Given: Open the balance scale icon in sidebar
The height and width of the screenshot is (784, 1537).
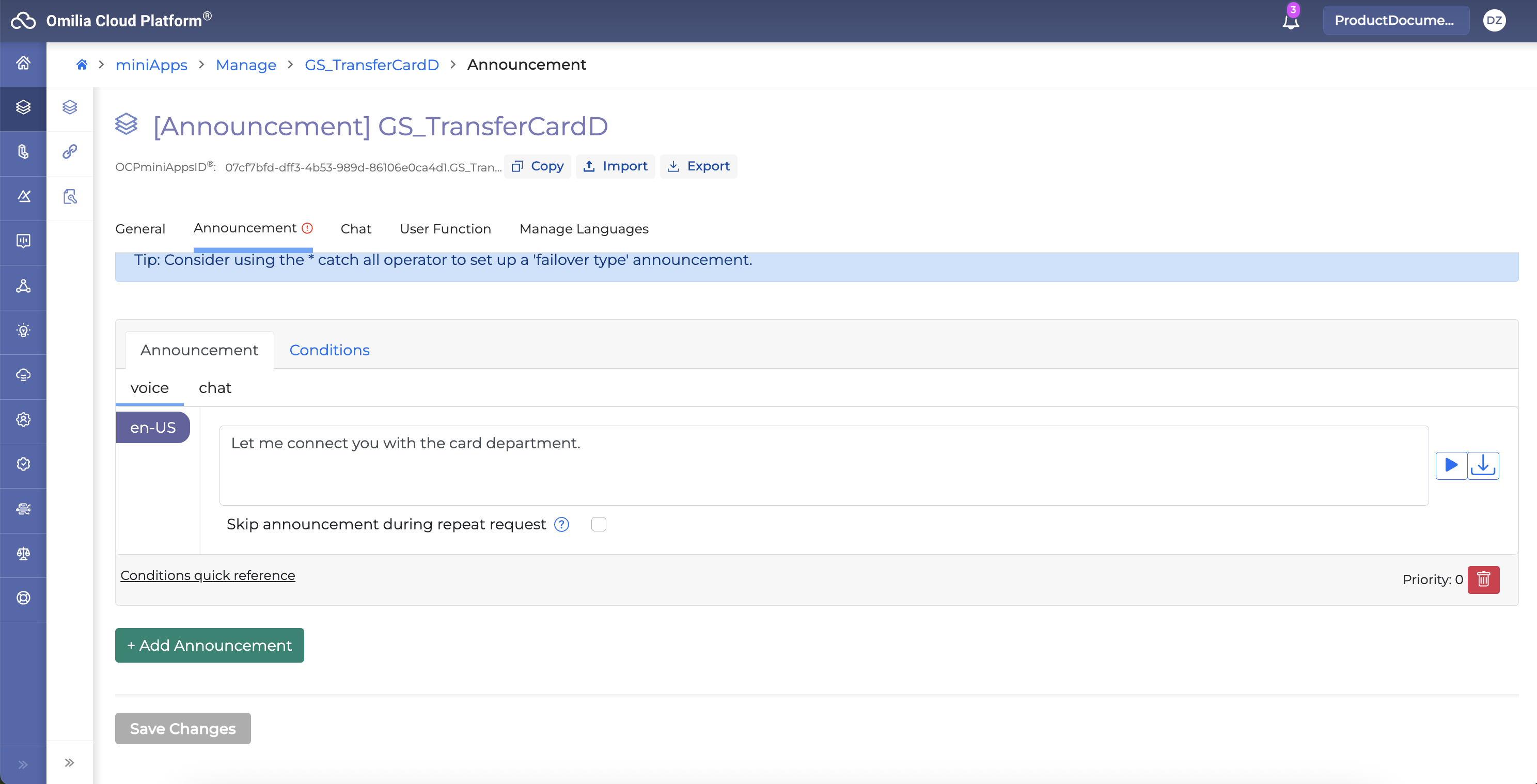Looking at the screenshot, I should coord(23,553).
